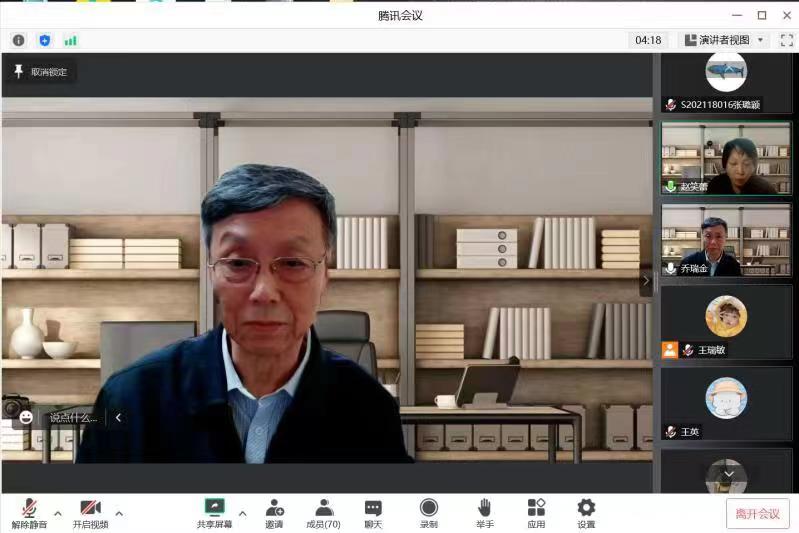799x533 pixels.
Task: Expand audio options arrow beside 解除静音
Action: (x=58, y=513)
